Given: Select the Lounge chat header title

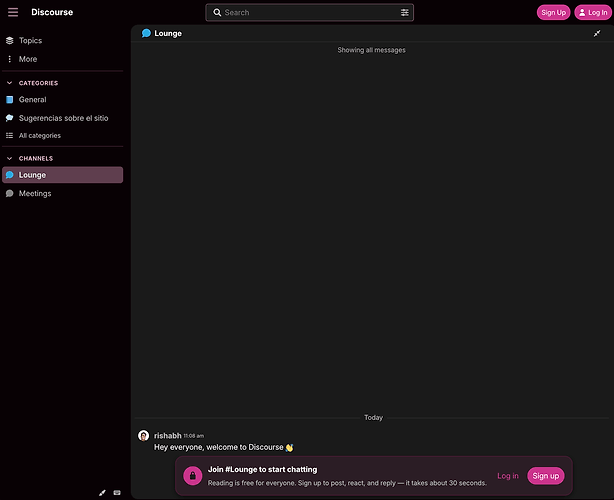Looking at the screenshot, I should coord(168,33).
